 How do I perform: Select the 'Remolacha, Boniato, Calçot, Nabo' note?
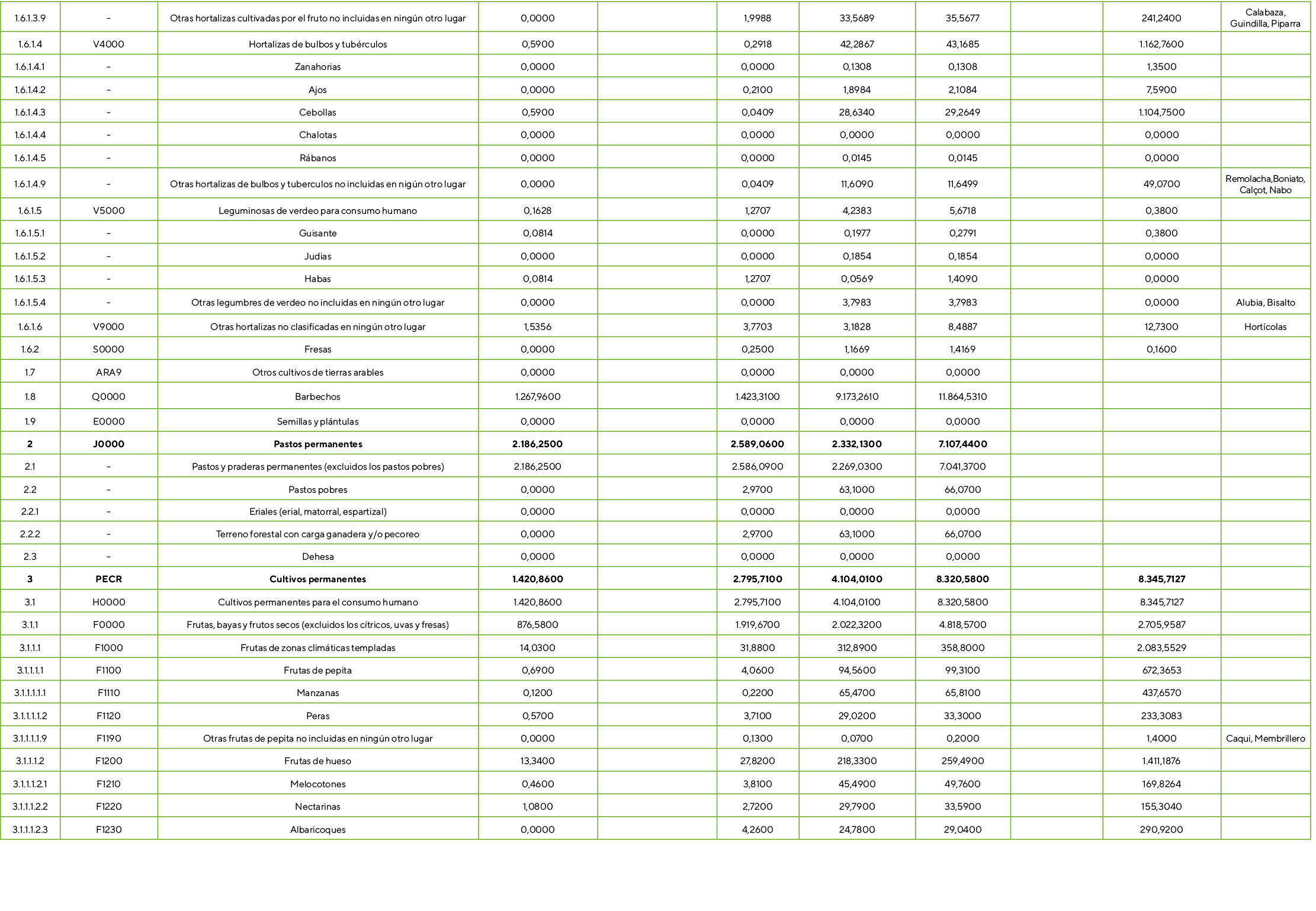(x=1264, y=184)
